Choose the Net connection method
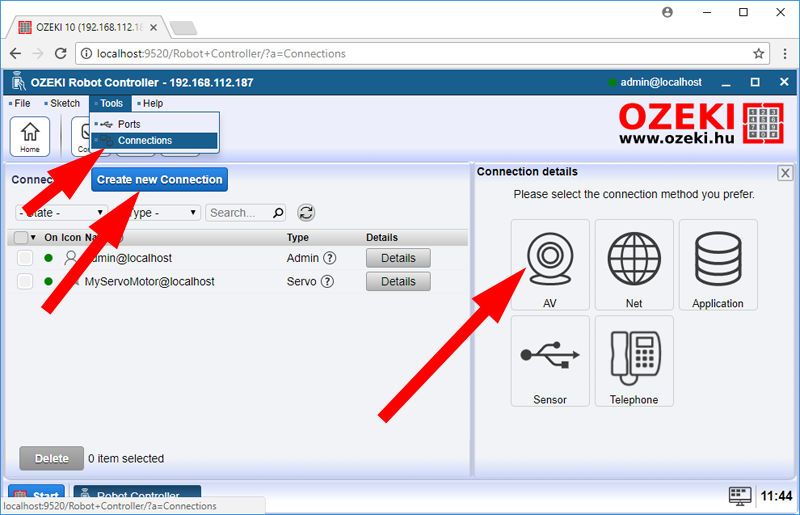Screen dimensions: 800x515 pos(634,264)
